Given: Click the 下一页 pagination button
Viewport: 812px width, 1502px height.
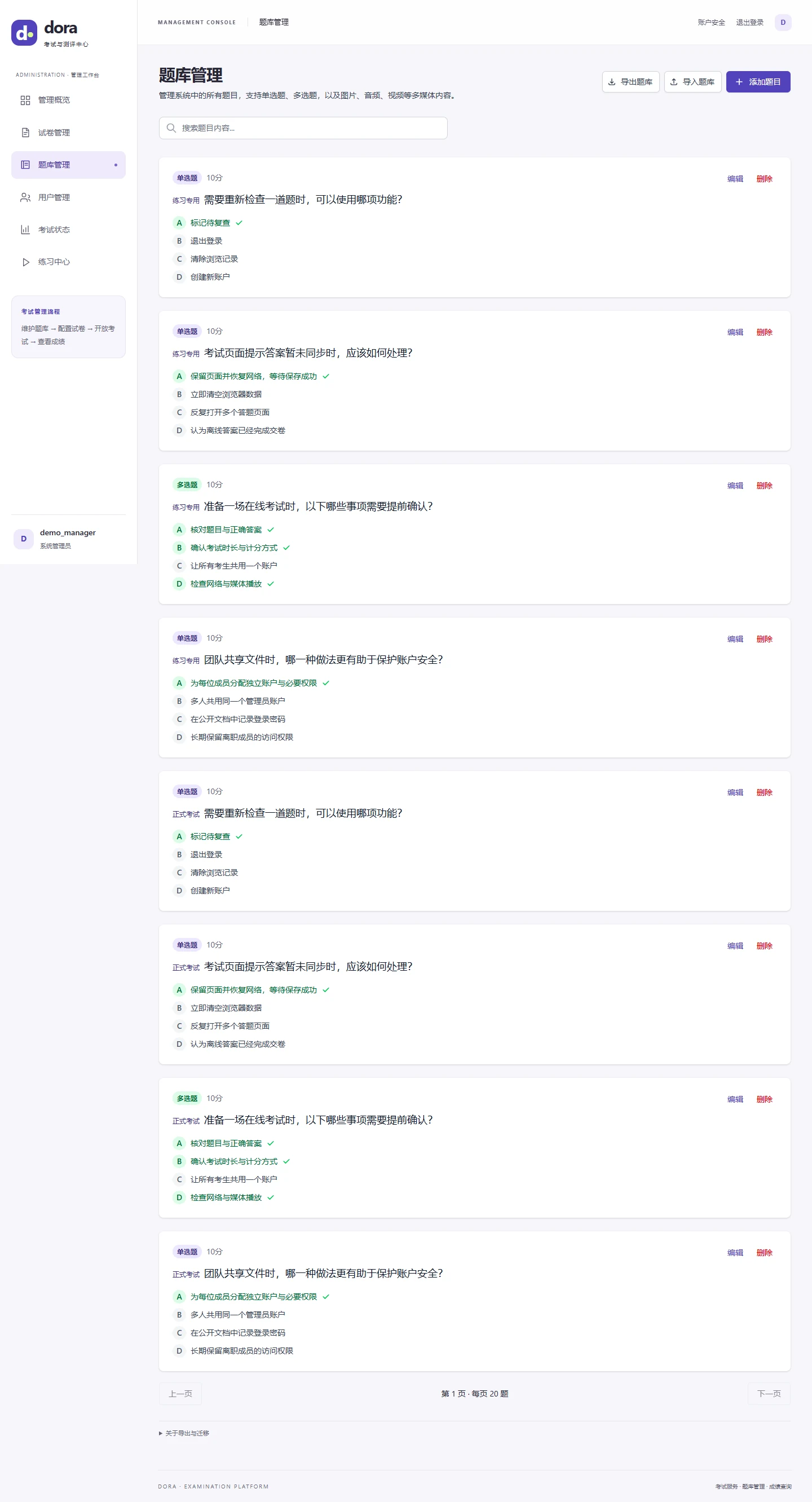Looking at the screenshot, I should click(769, 1393).
